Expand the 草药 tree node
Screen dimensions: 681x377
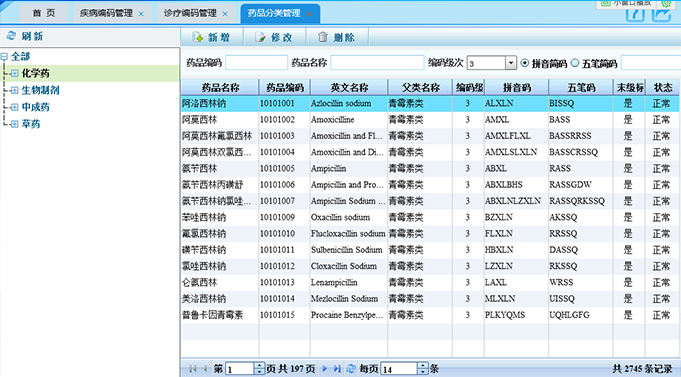14,124
